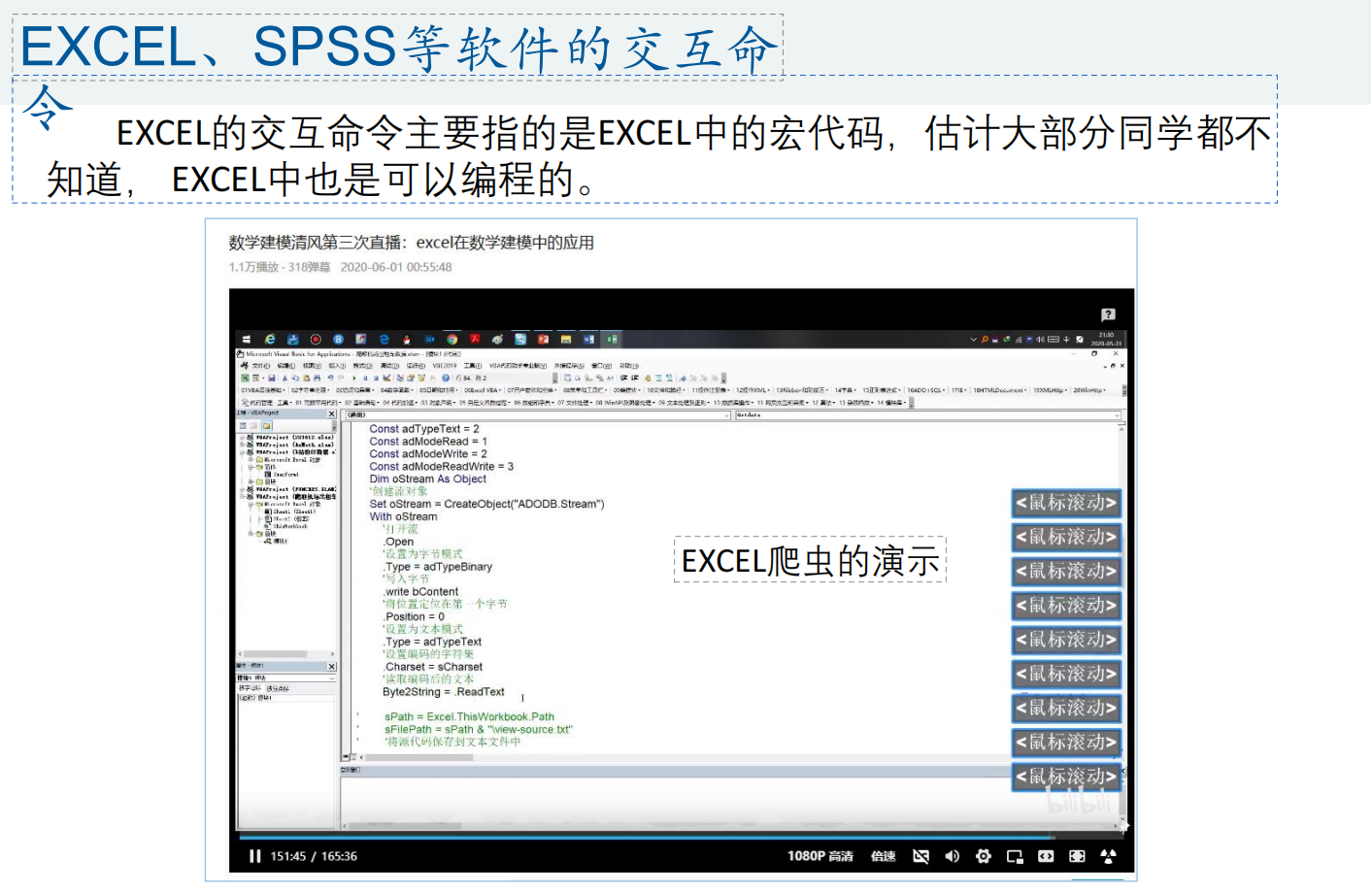Click View Code in the project explorer
Viewport: 1372px width, 891px height.
click(243, 425)
